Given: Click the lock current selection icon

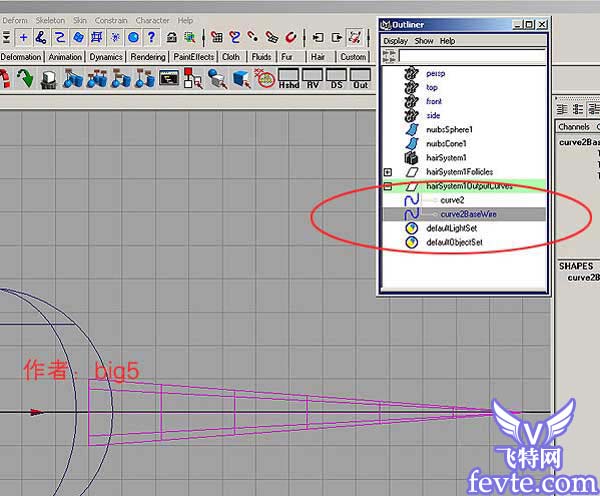Looking at the screenshot, I should (x=172, y=38).
